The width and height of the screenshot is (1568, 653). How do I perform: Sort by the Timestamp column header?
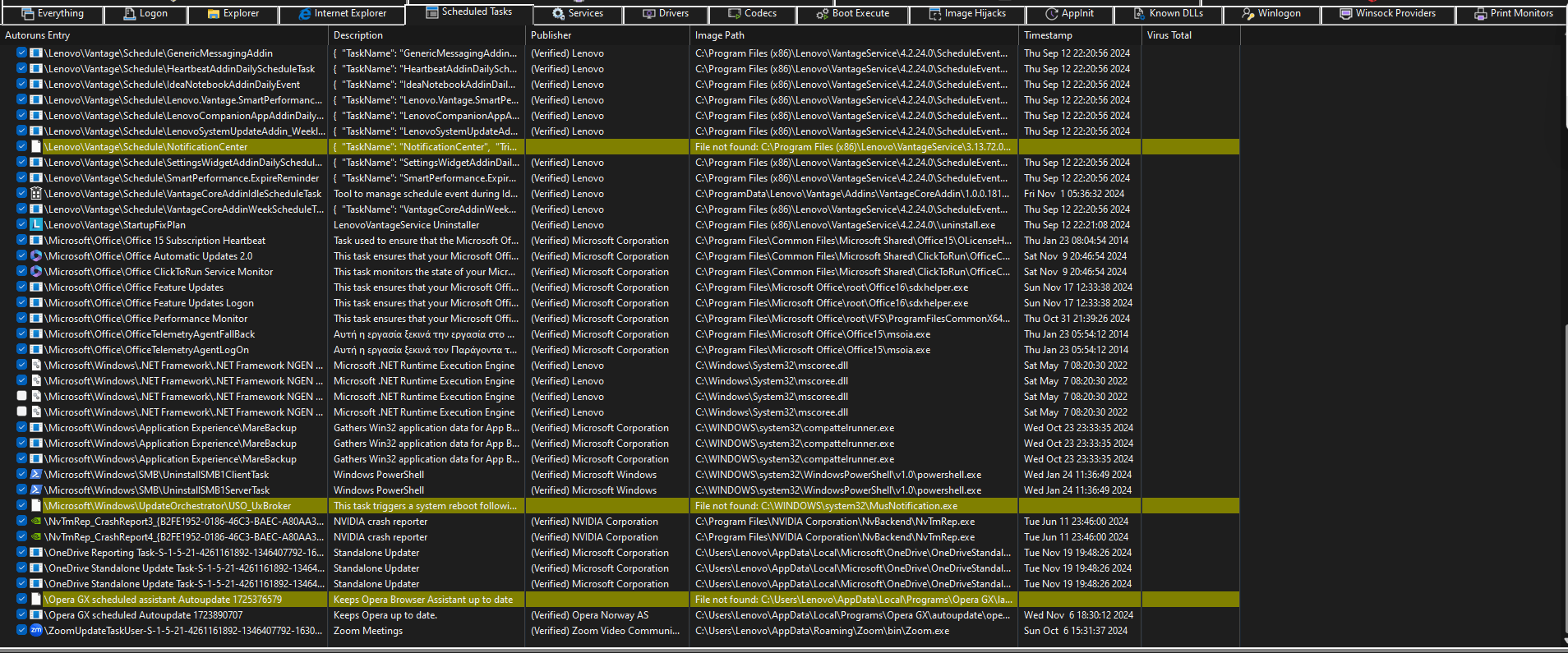1079,35
